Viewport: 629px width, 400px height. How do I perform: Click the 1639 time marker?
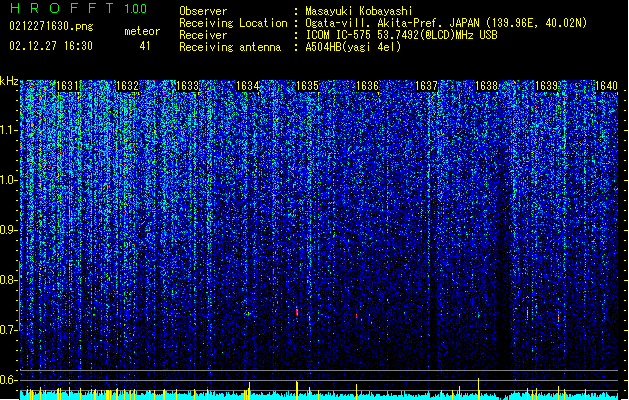pyautogui.click(x=546, y=86)
